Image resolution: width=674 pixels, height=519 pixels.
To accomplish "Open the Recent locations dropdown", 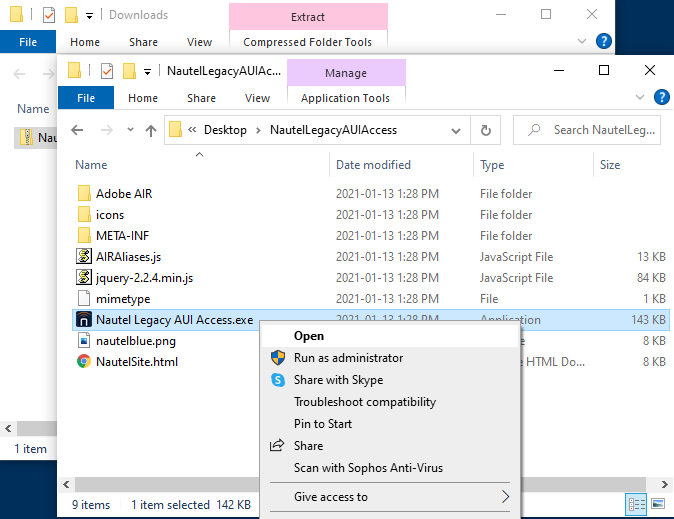I will [130, 129].
